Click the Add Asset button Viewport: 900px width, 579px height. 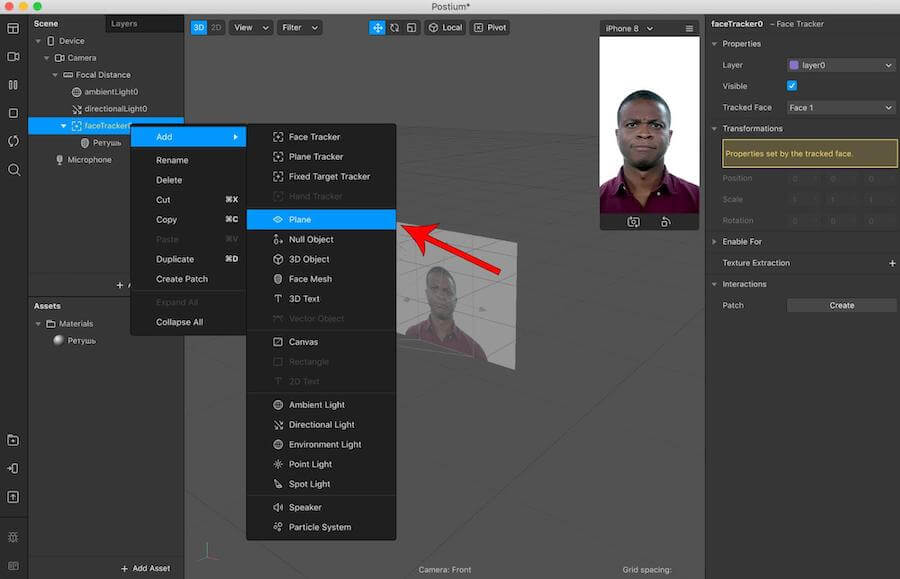[145, 568]
